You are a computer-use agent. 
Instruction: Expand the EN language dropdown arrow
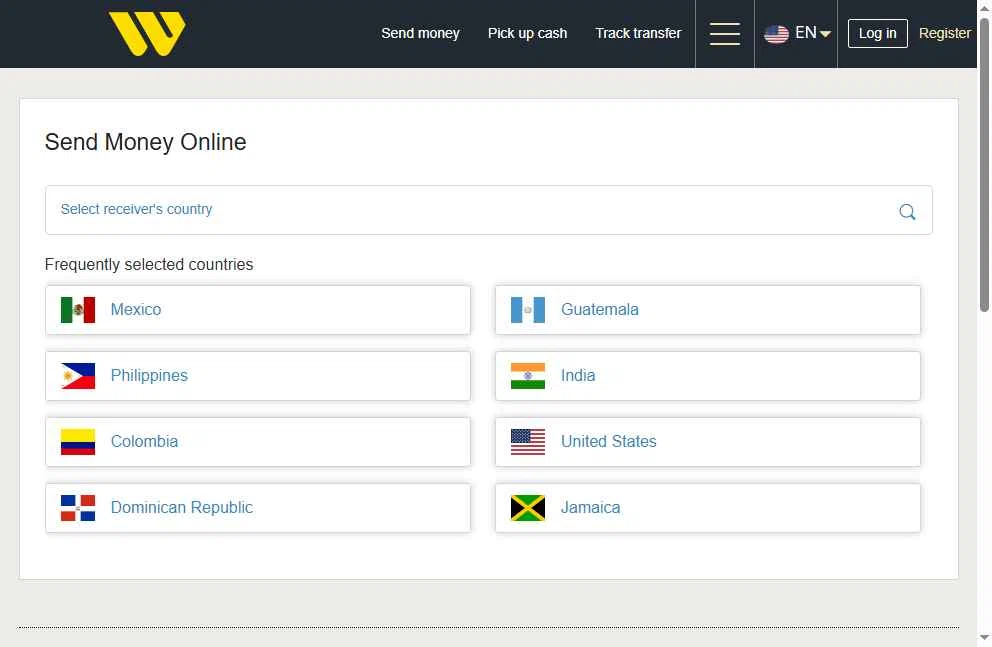point(825,34)
